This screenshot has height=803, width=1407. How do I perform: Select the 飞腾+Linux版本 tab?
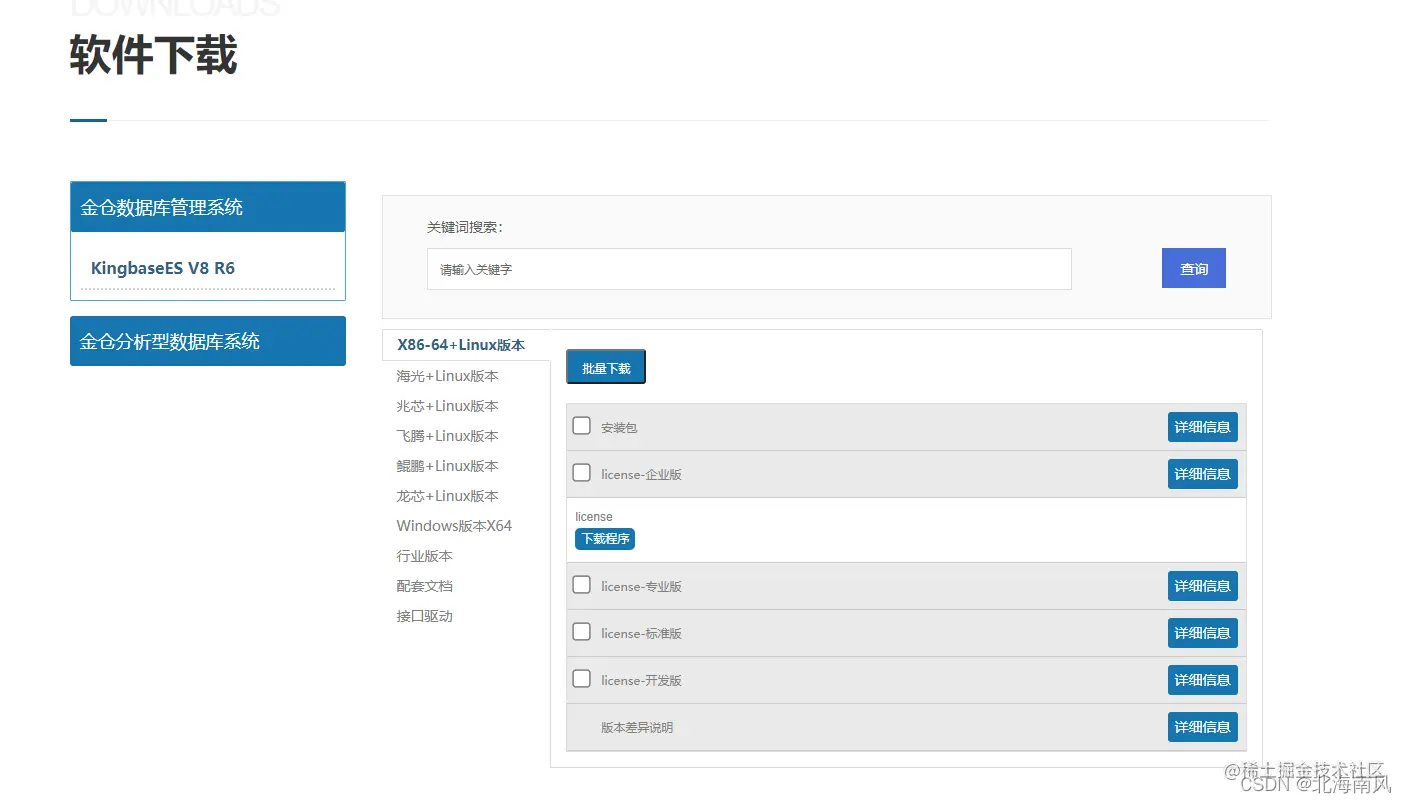coord(447,436)
